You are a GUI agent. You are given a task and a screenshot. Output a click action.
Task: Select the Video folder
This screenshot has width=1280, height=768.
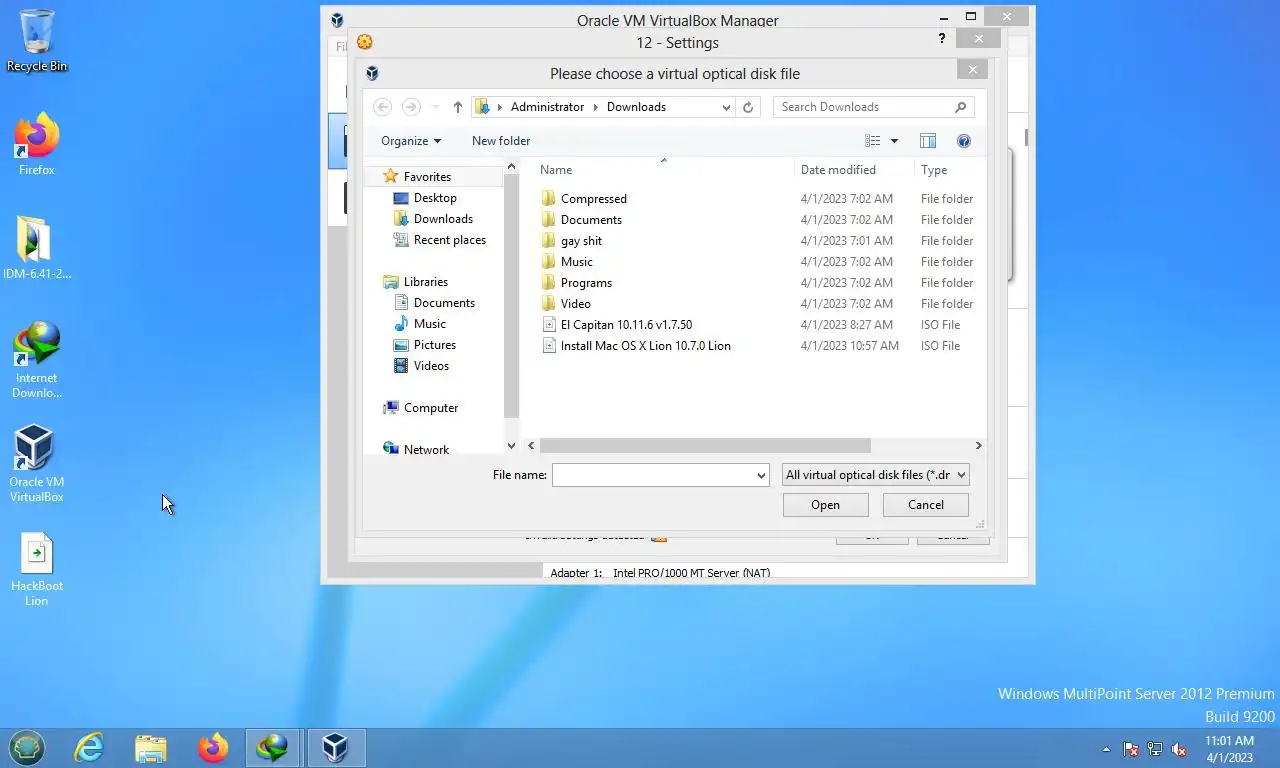pos(575,304)
